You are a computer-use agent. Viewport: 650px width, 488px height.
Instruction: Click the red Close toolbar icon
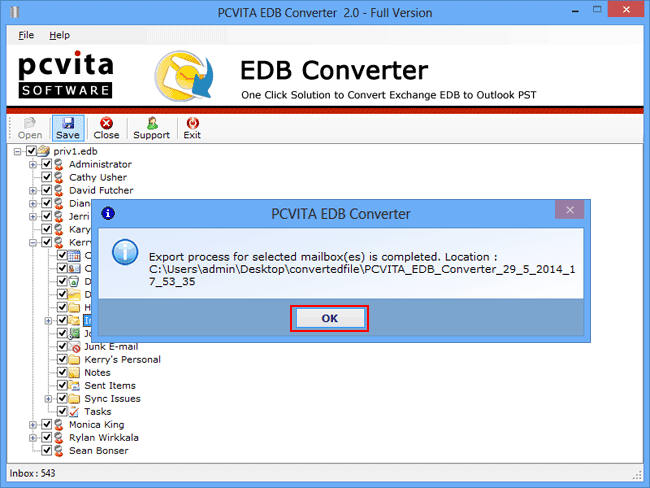(x=107, y=123)
